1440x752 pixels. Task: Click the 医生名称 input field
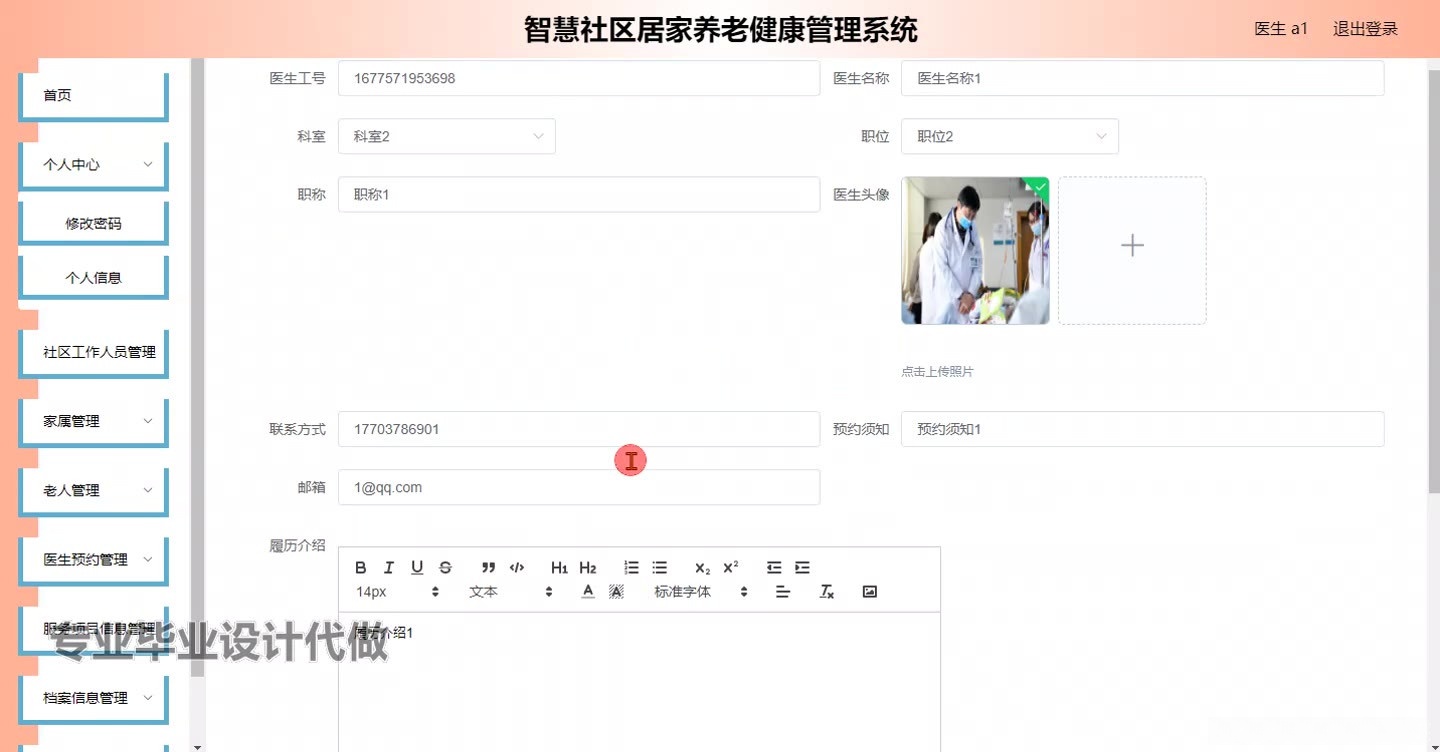point(1142,78)
